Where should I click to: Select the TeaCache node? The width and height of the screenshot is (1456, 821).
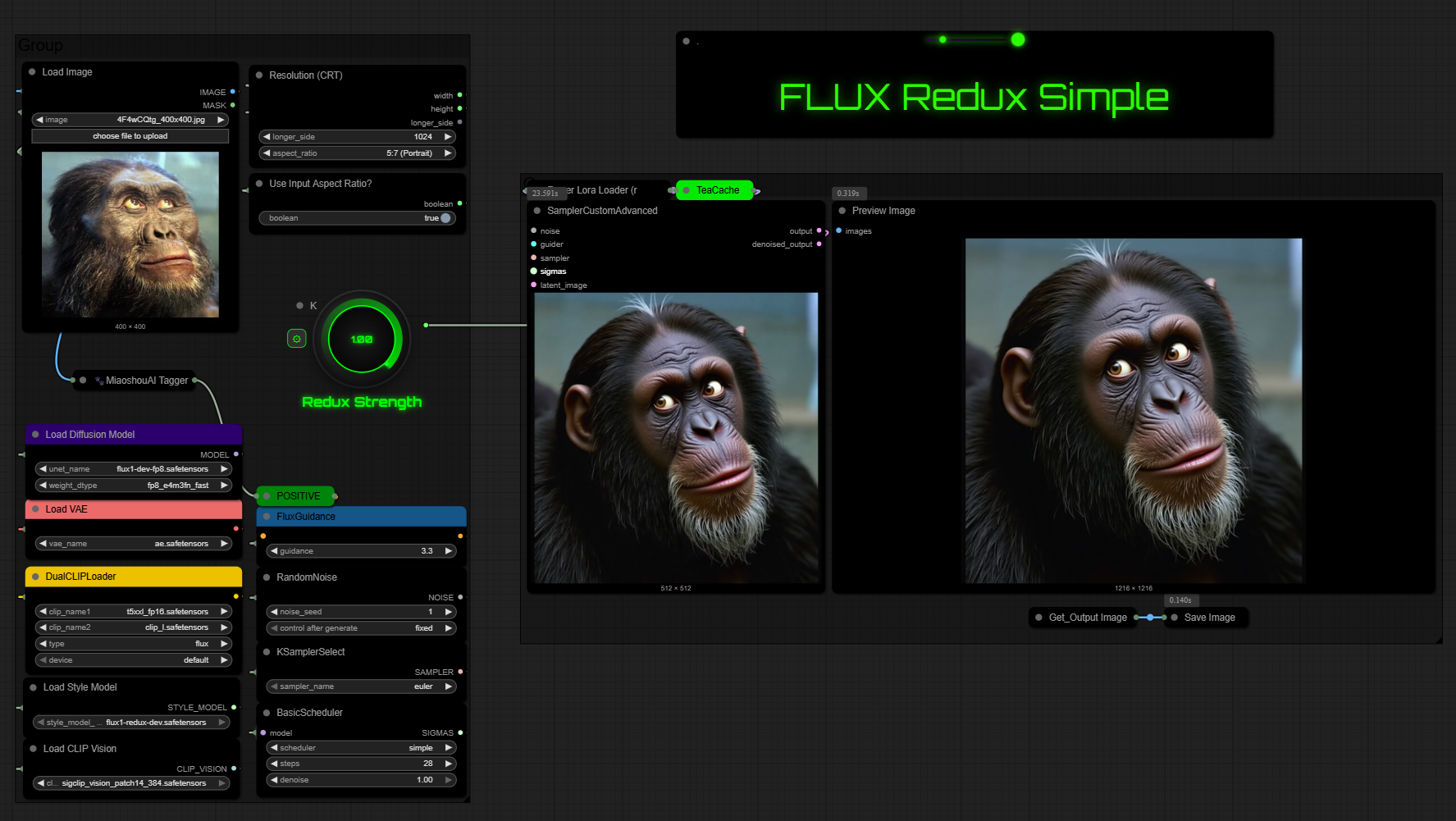coord(714,190)
